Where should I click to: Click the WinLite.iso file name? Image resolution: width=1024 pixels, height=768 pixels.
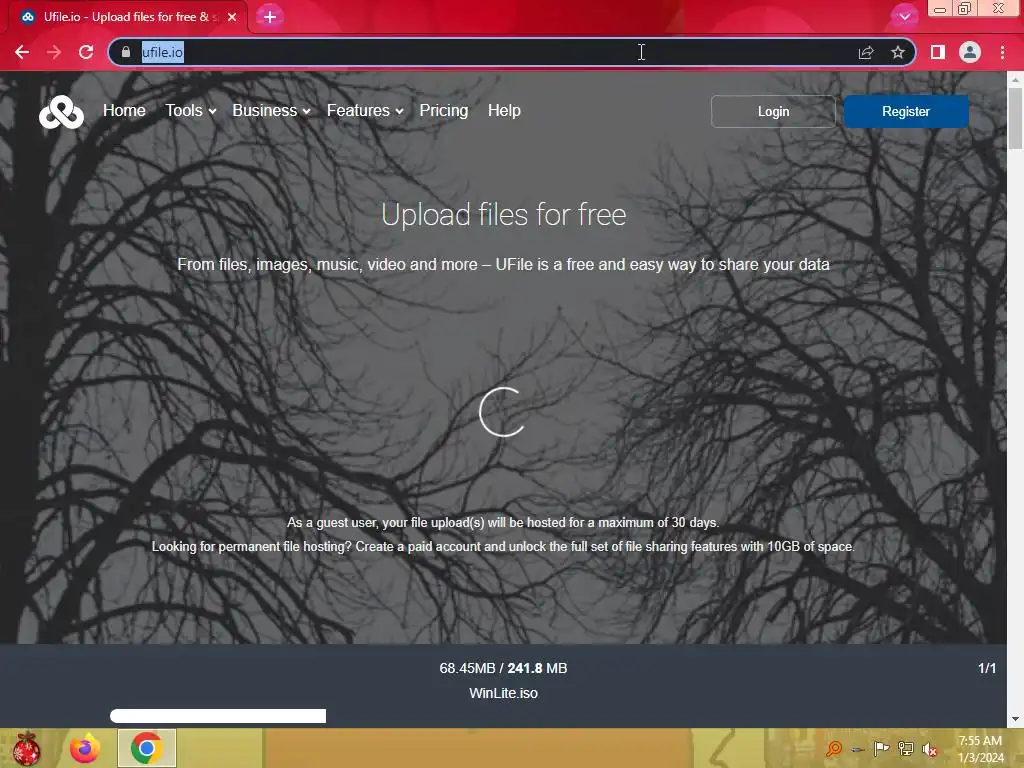(x=504, y=693)
